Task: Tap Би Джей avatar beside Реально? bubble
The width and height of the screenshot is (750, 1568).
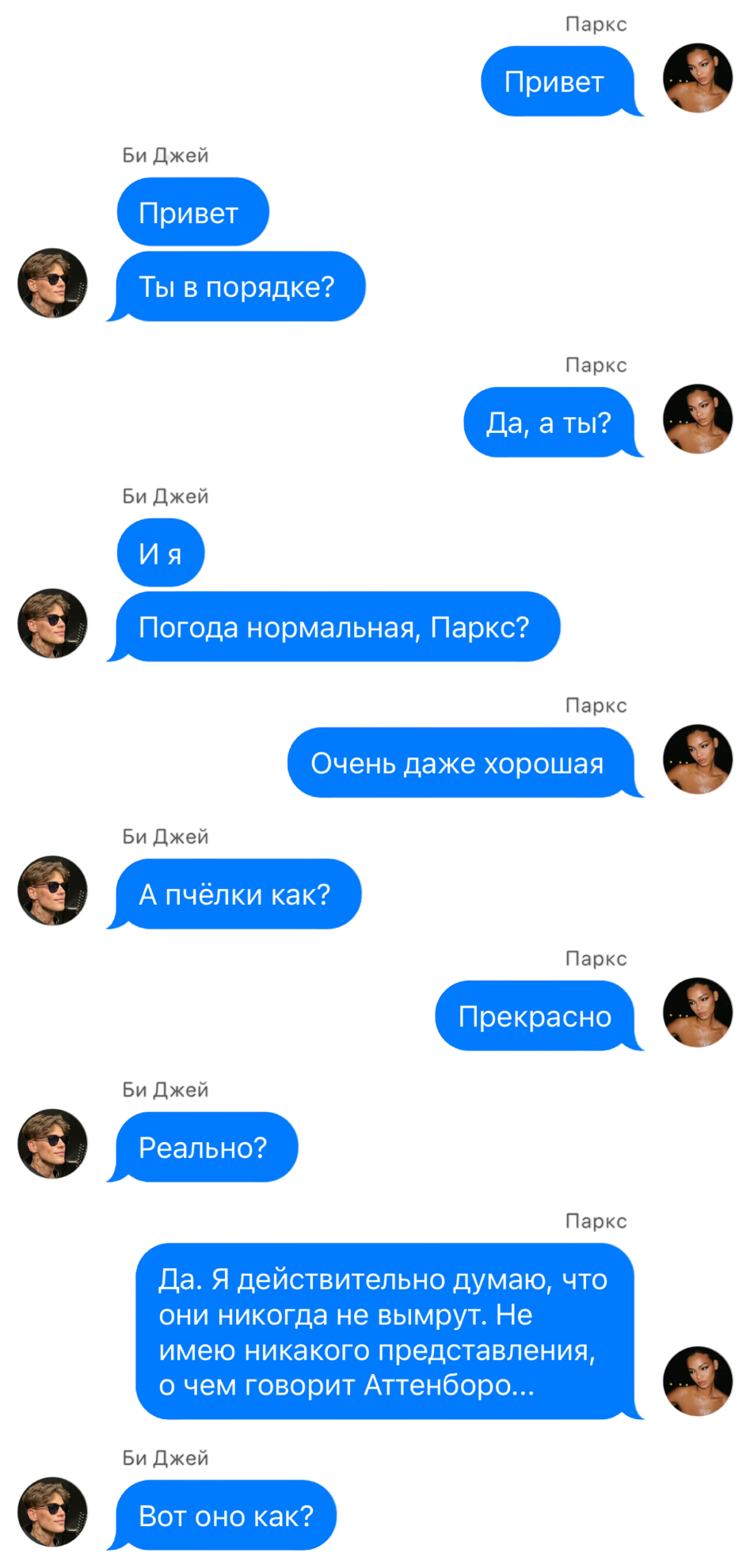Action: (x=52, y=1144)
